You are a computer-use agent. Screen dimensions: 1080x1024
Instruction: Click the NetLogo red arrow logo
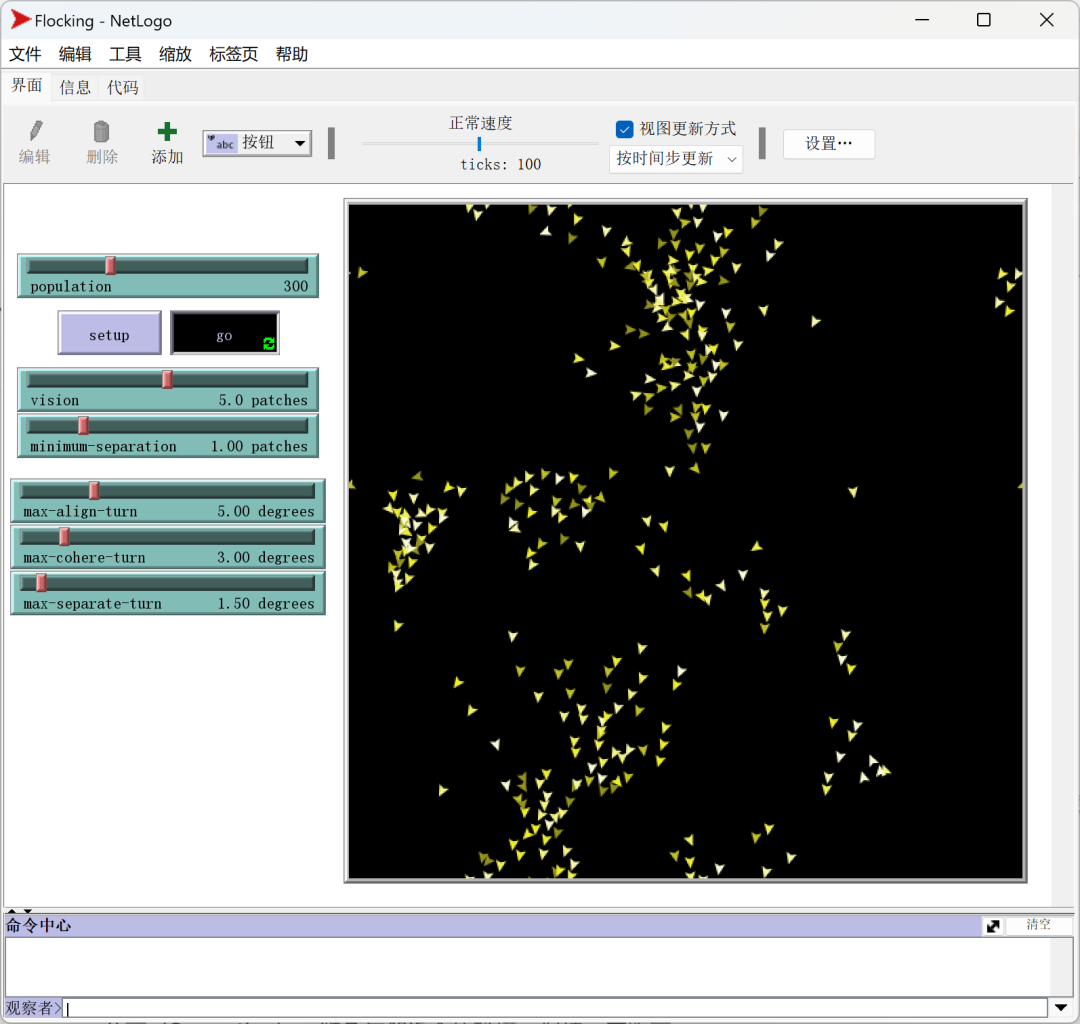(20, 20)
